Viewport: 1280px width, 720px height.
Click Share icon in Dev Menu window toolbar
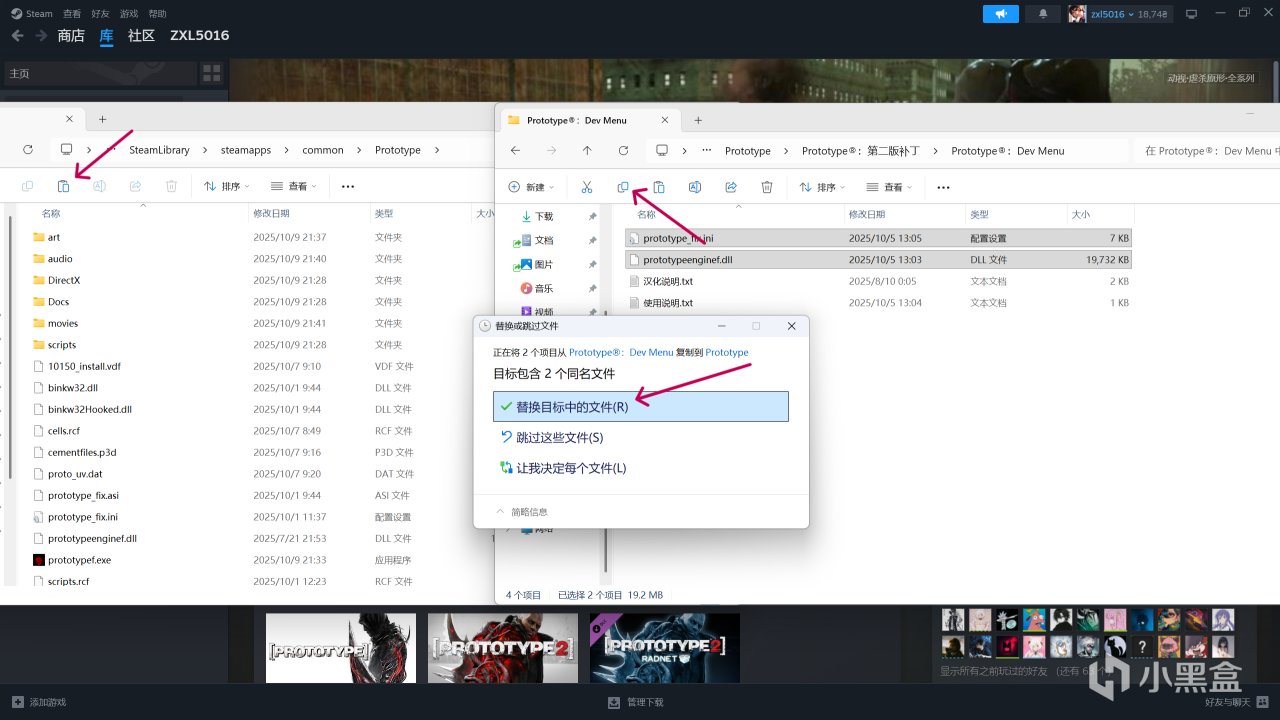coord(731,187)
